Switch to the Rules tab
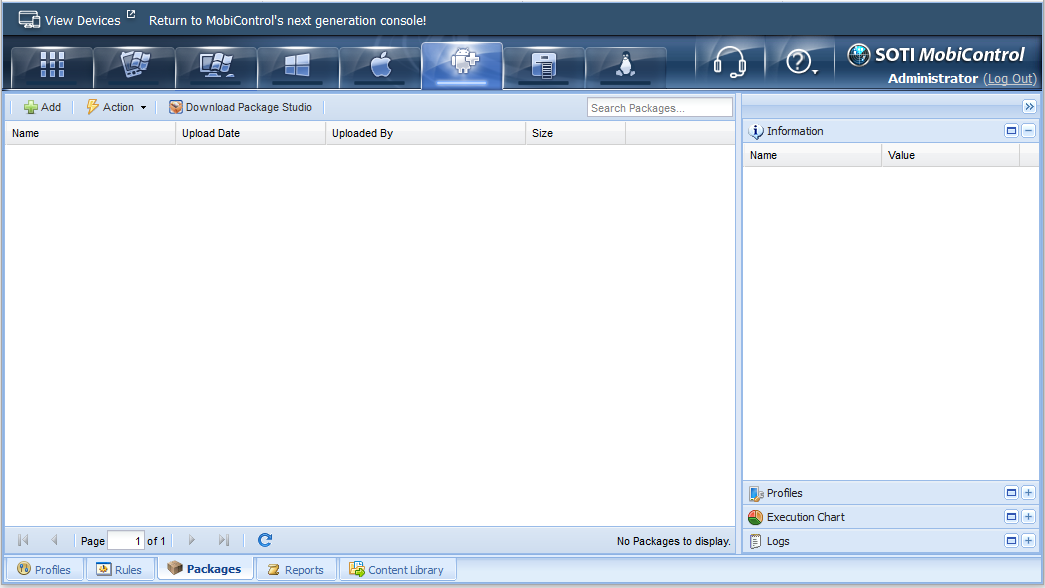 (x=119, y=570)
